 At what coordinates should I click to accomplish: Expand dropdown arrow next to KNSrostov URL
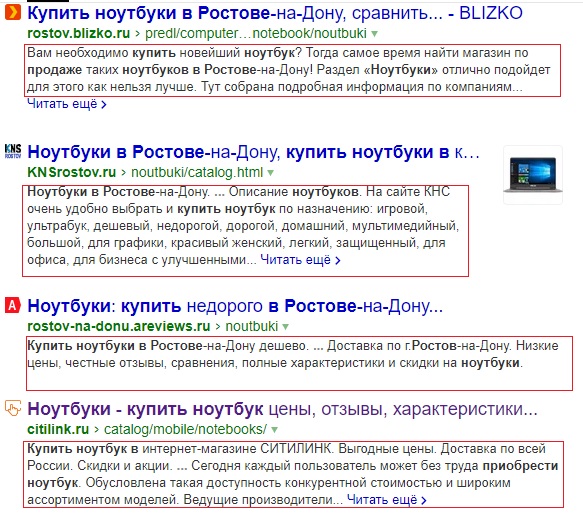(270, 173)
